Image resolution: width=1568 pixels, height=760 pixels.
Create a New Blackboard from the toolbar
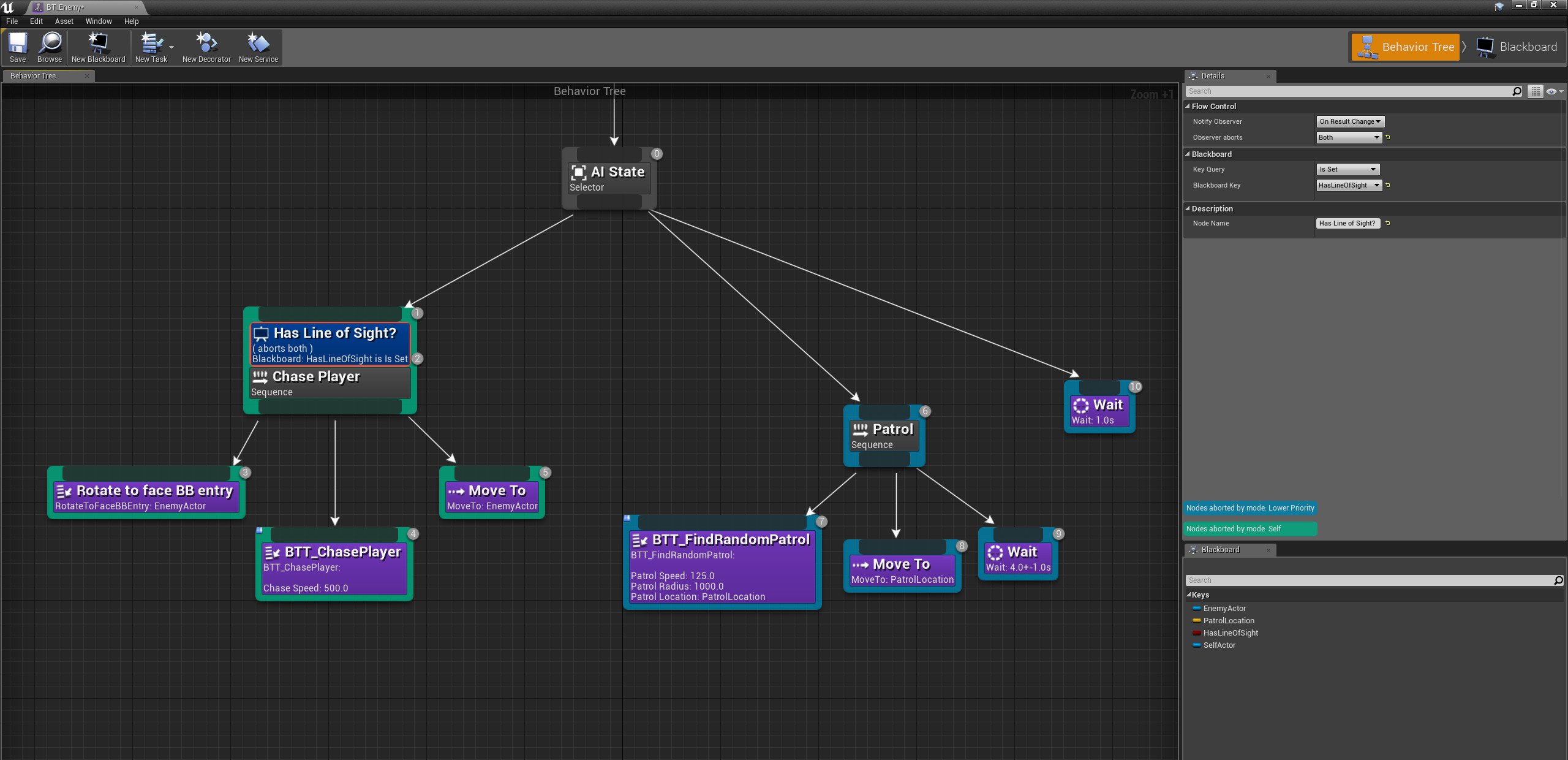[x=97, y=47]
